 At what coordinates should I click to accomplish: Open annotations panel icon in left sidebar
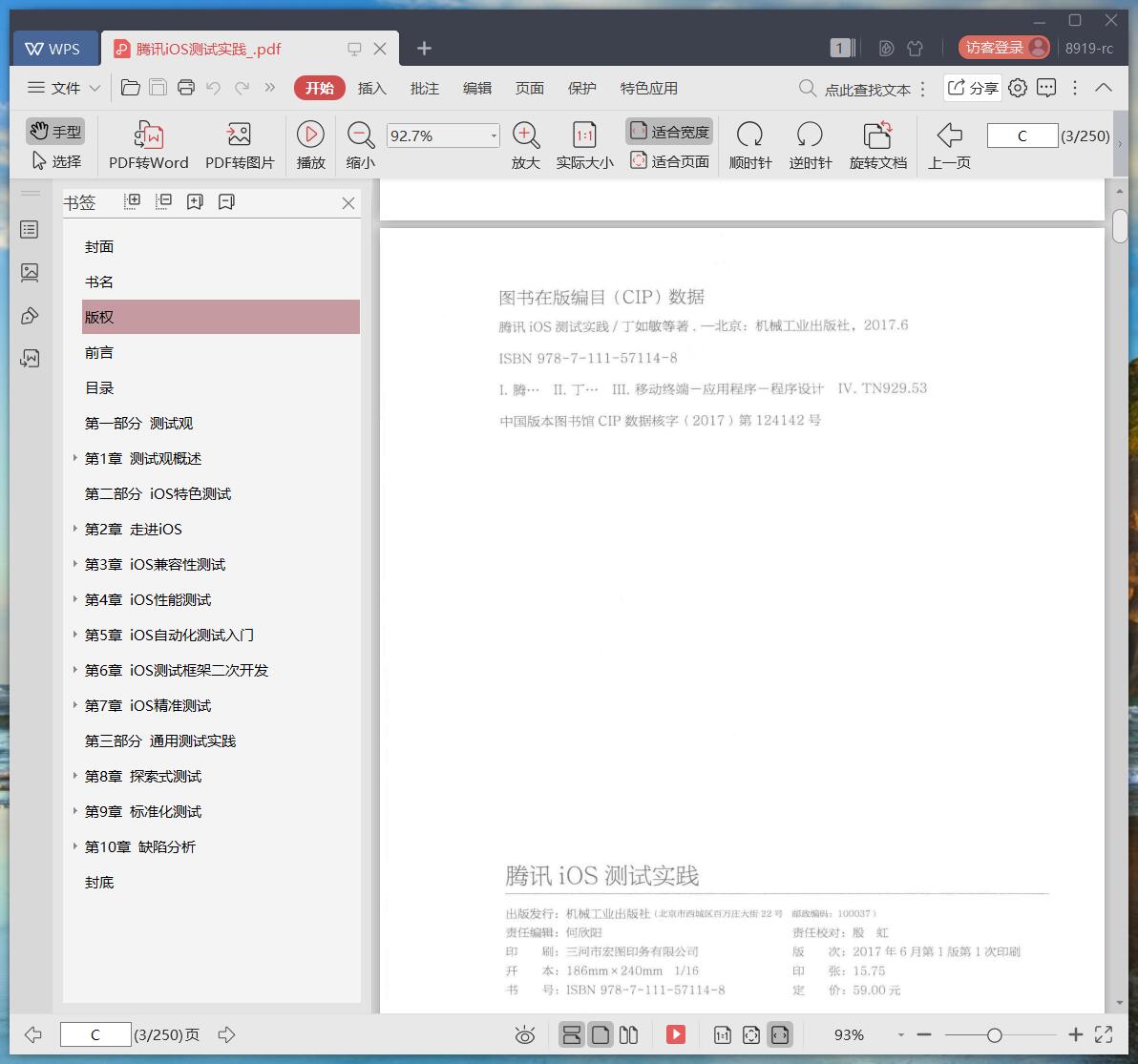click(30, 316)
